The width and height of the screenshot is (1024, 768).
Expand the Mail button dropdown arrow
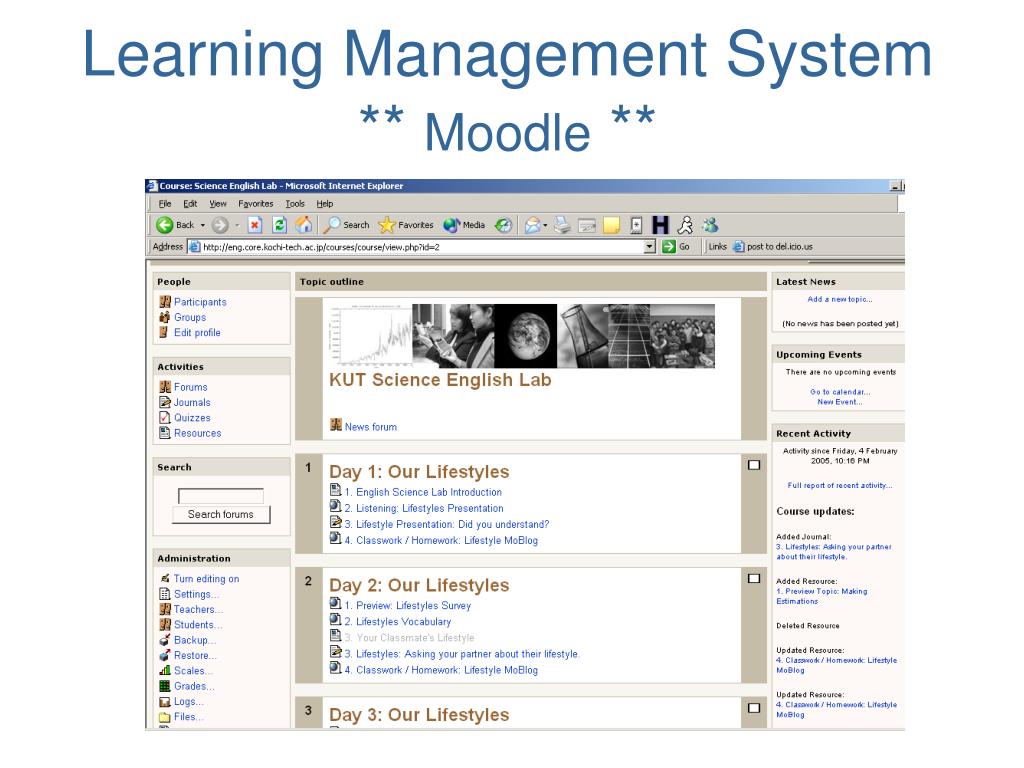pos(545,225)
